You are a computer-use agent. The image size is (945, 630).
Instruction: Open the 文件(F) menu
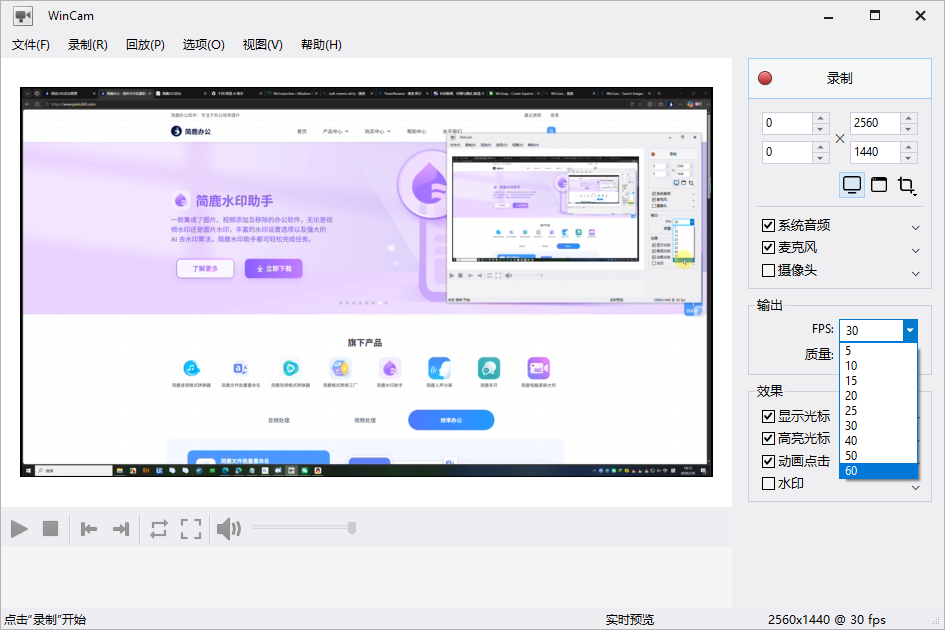click(31, 45)
